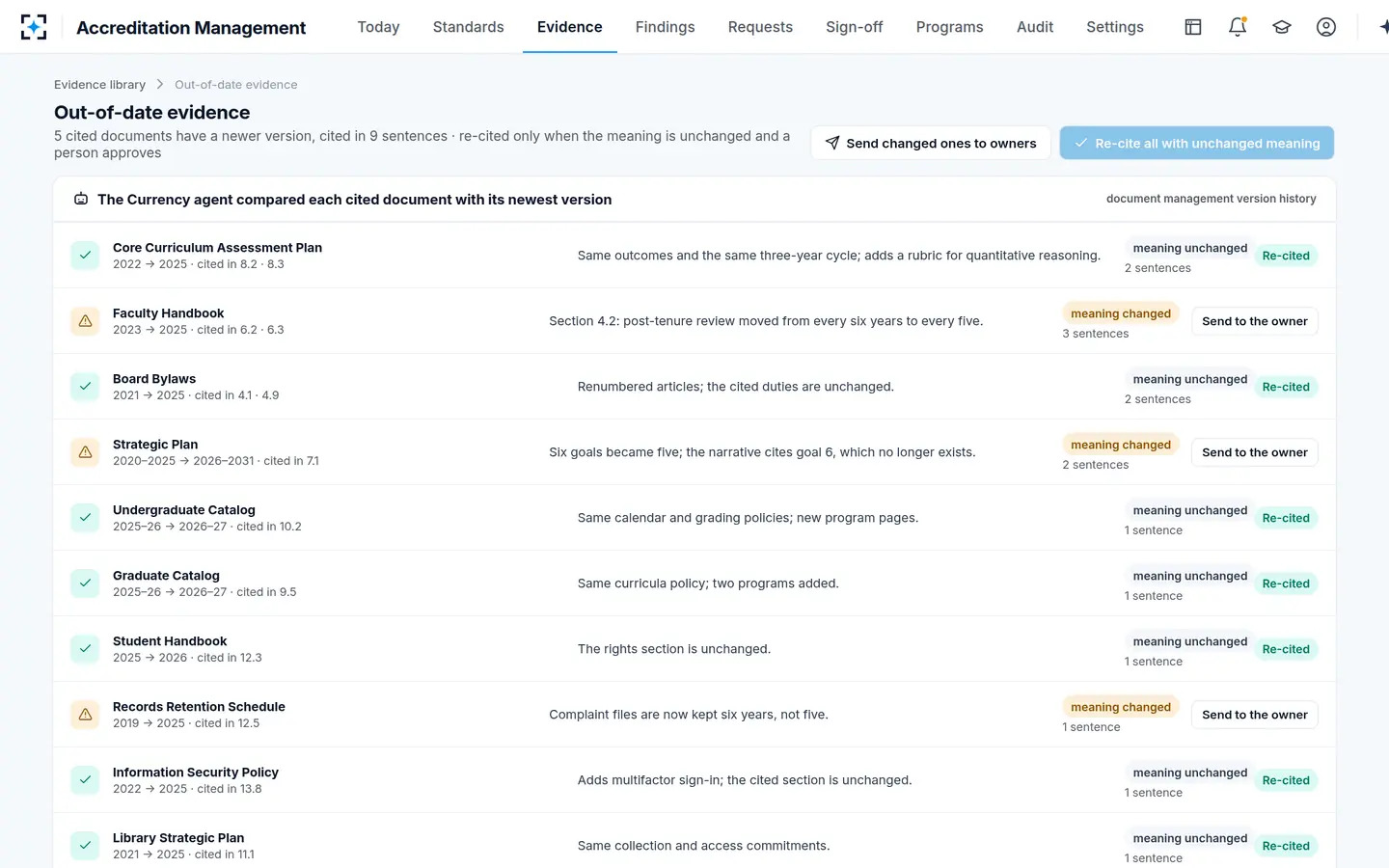1389x868 pixels.
Task: Open the Standards tab
Action: (x=468, y=27)
